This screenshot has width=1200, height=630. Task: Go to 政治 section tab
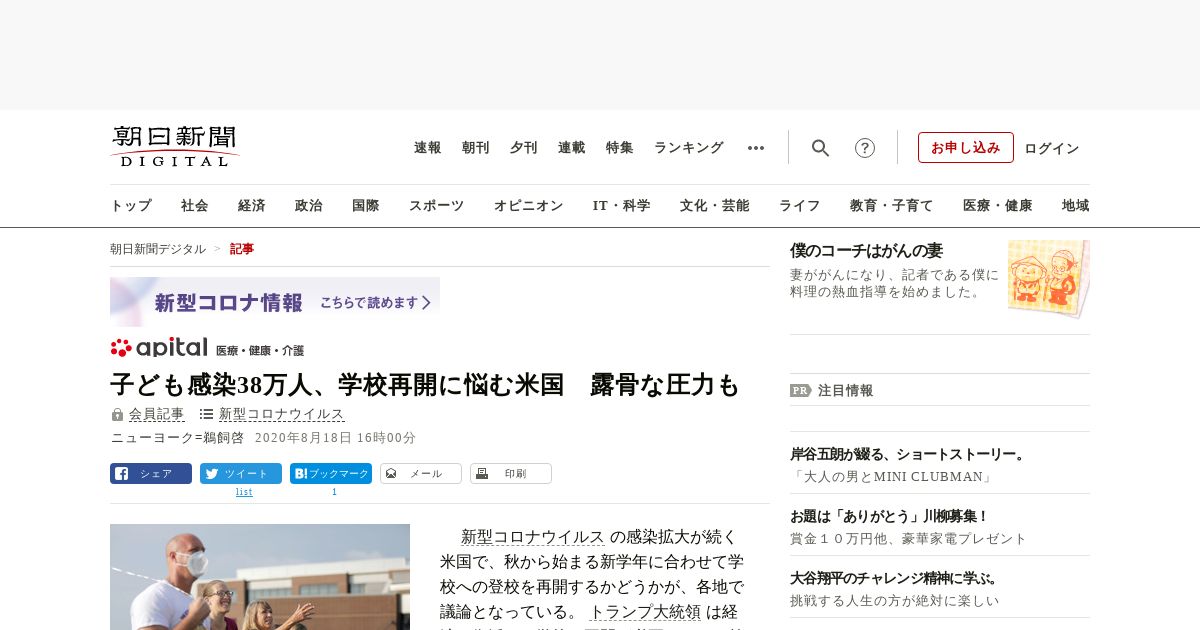(x=309, y=206)
